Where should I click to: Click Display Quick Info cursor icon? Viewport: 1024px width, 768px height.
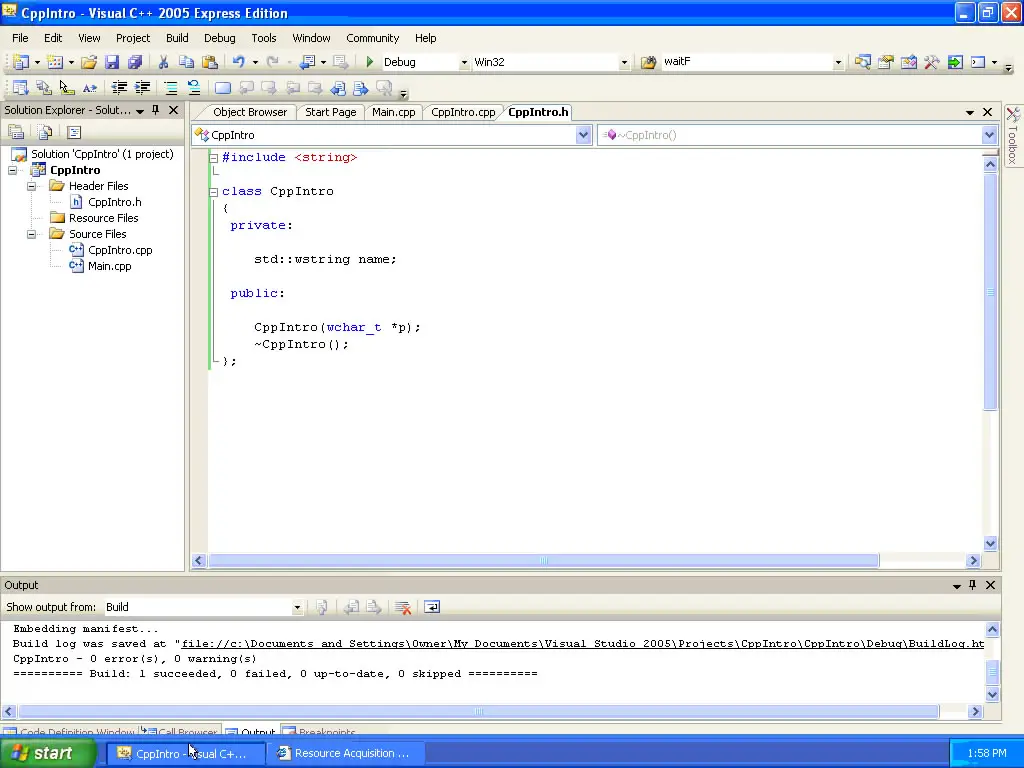tap(67, 88)
